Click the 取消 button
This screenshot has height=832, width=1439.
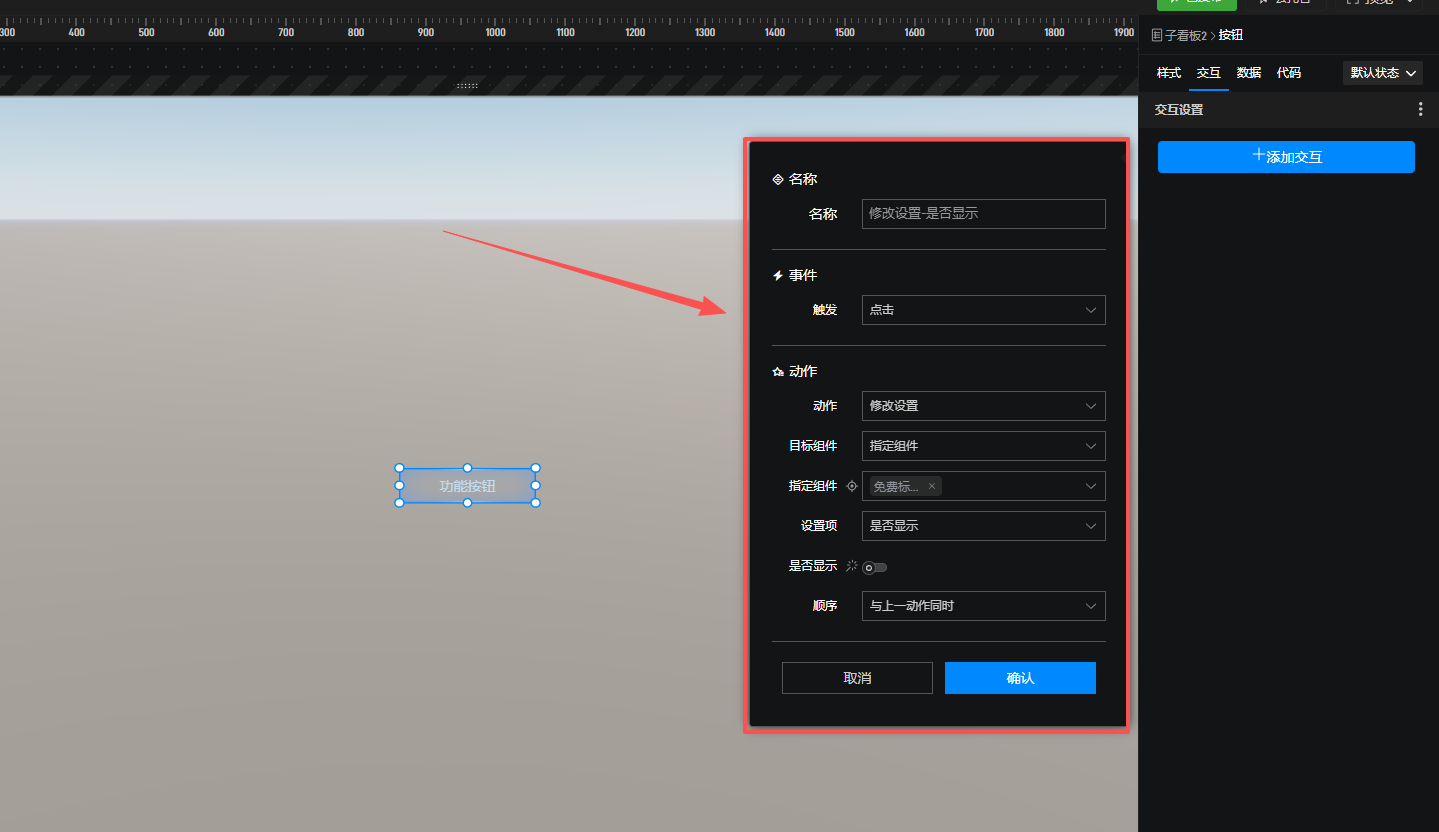pos(857,678)
